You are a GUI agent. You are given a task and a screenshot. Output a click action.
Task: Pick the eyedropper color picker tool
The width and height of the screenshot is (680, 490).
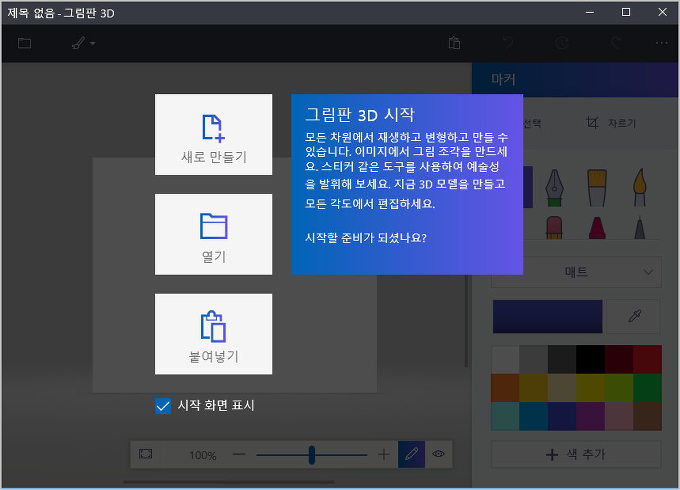[634, 315]
